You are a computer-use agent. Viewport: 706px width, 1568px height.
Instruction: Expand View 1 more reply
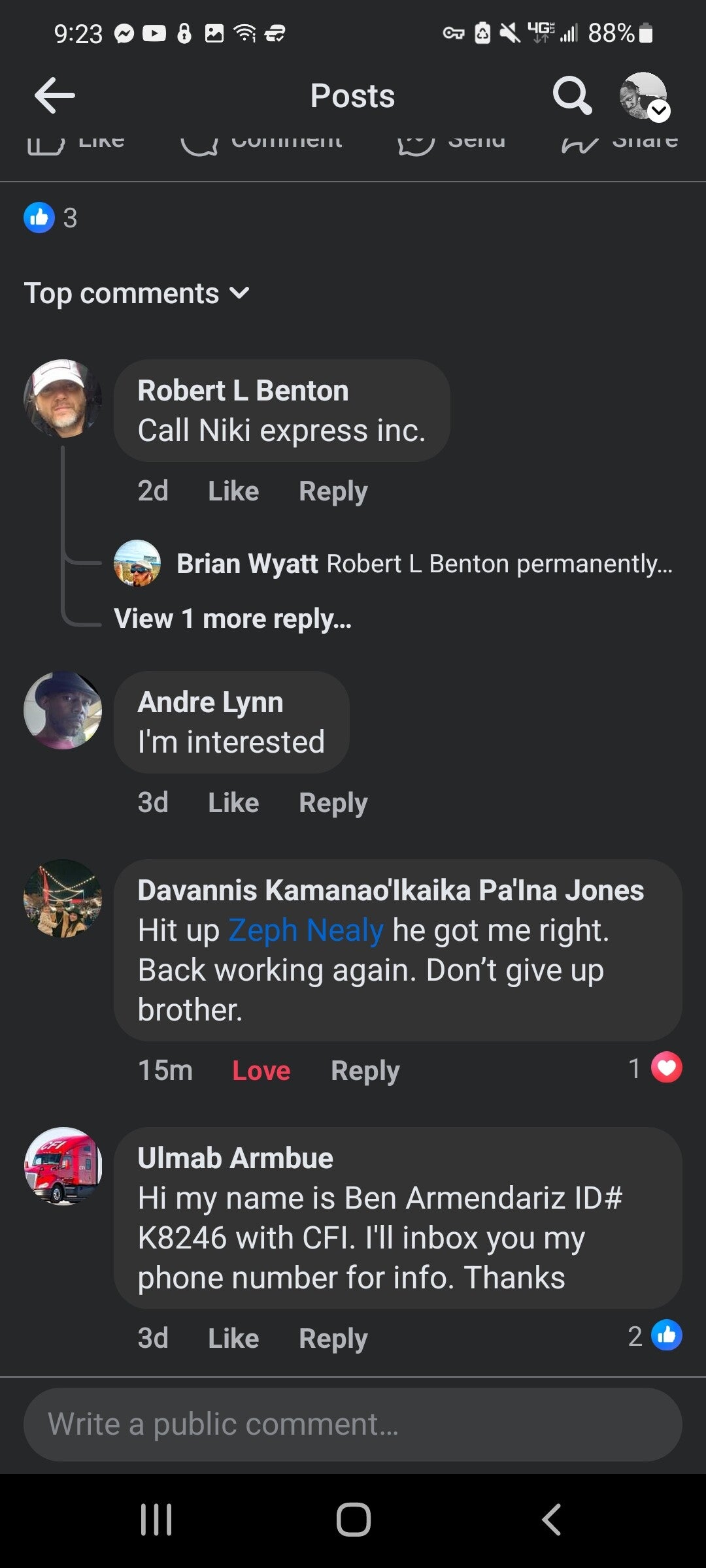[233, 619]
